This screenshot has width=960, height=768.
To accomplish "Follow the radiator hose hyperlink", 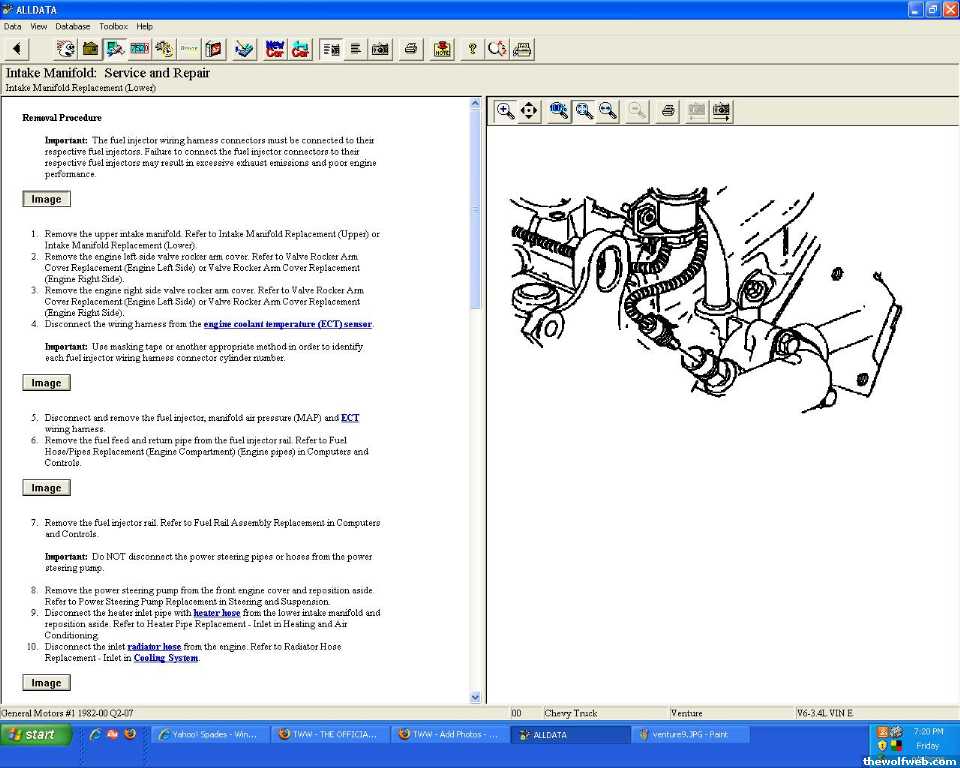I will click(x=154, y=647).
